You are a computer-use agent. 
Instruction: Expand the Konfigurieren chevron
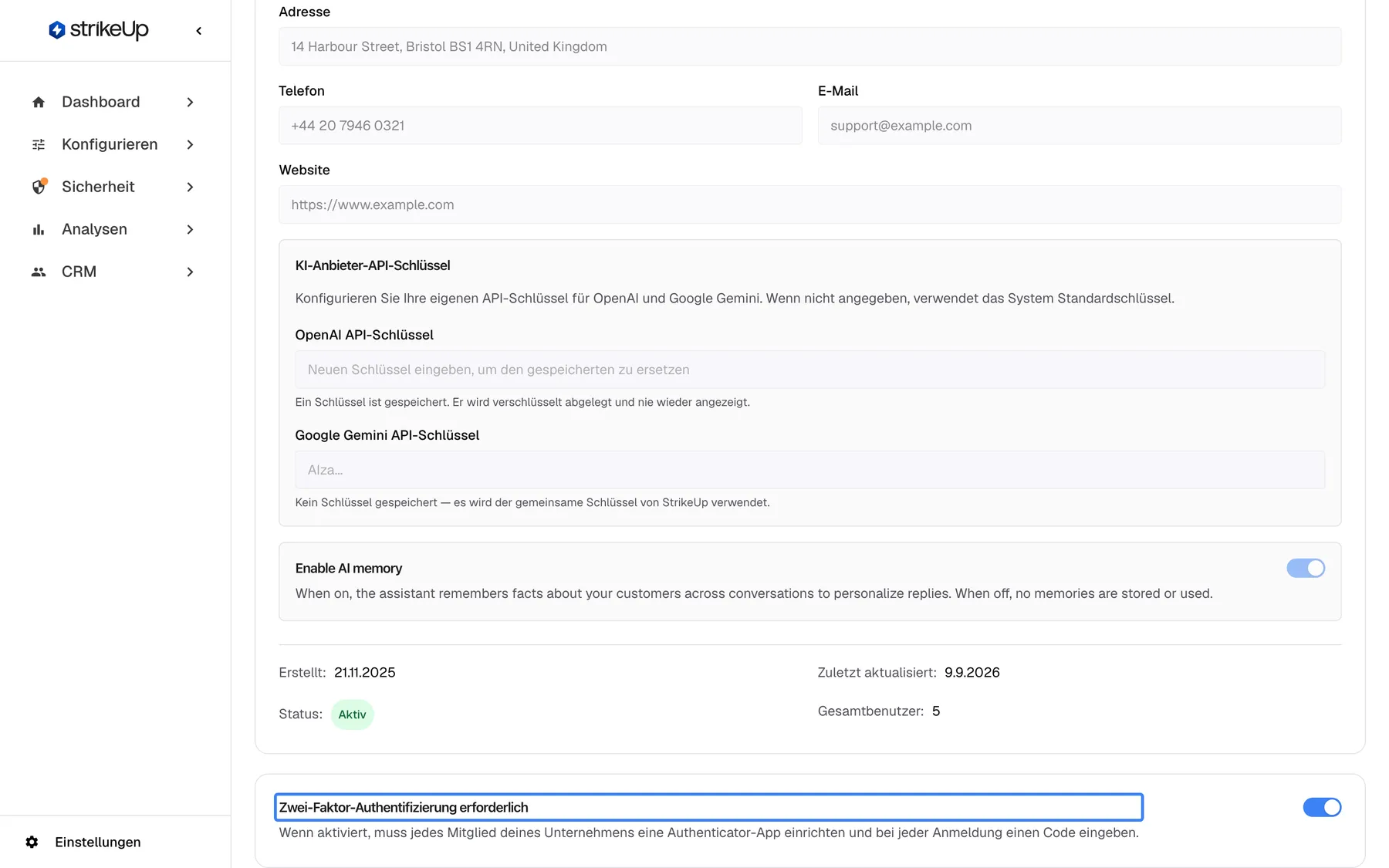[x=190, y=144]
